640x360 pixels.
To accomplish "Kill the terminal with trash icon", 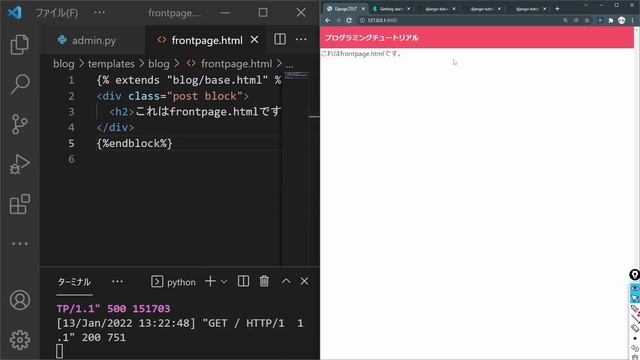I will (x=264, y=281).
